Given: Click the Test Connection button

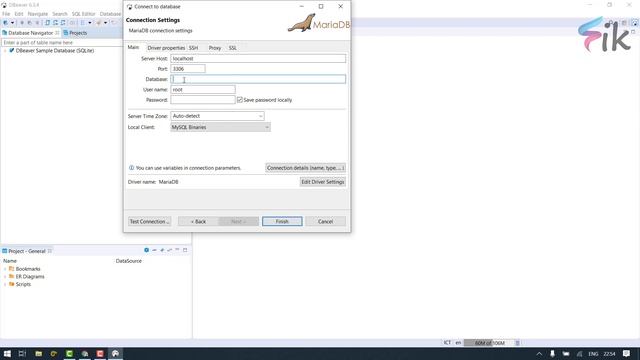Looking at the screenshot, I should point(149,221).
